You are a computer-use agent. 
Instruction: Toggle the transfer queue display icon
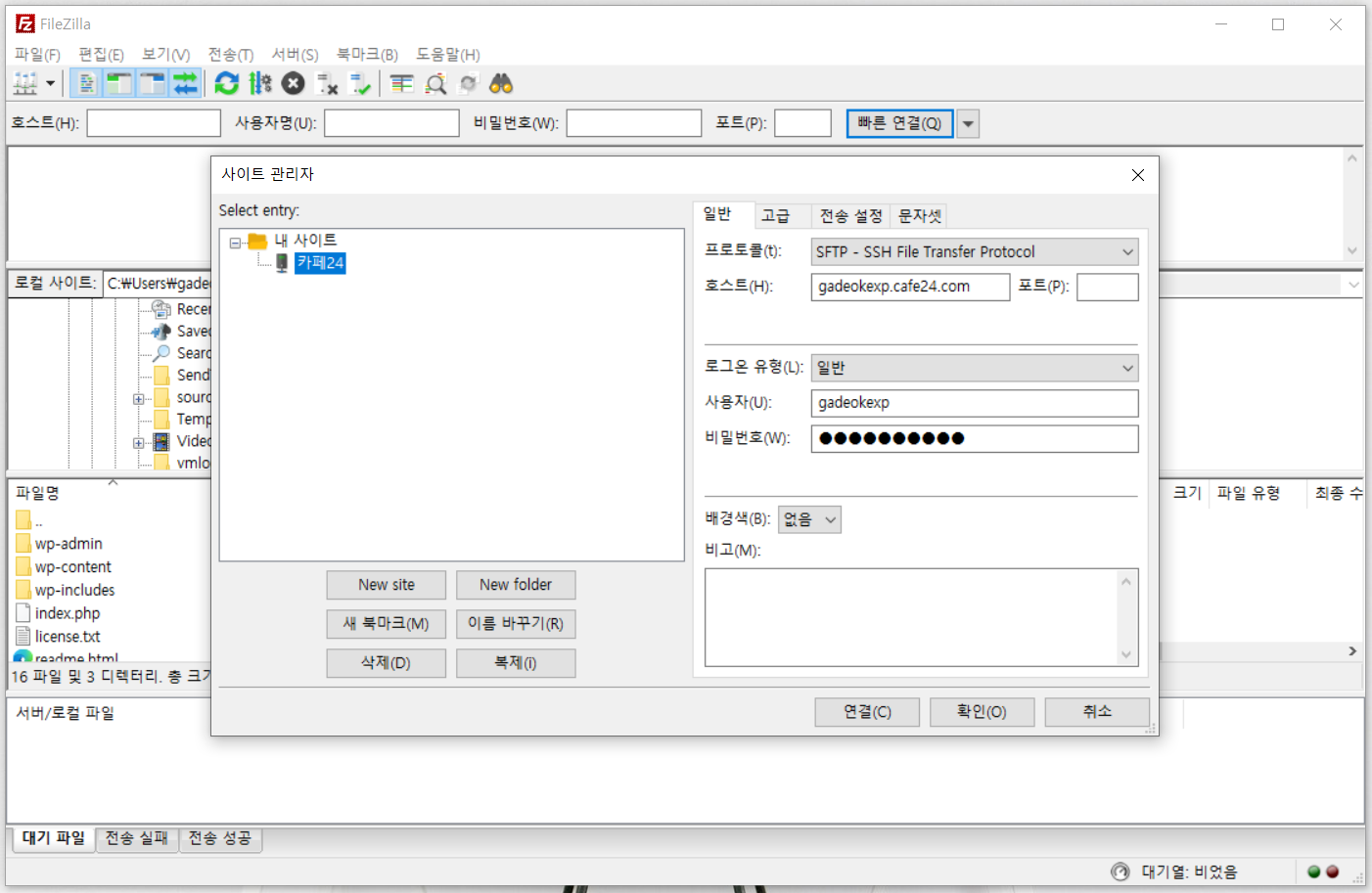point(186,84)
